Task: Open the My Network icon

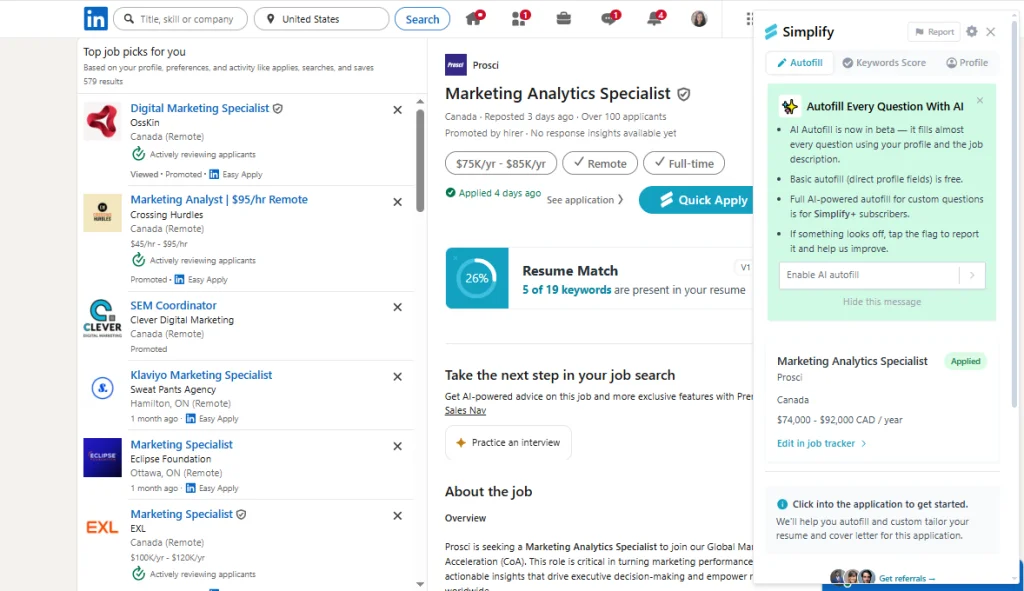Action: click(519, 17)
